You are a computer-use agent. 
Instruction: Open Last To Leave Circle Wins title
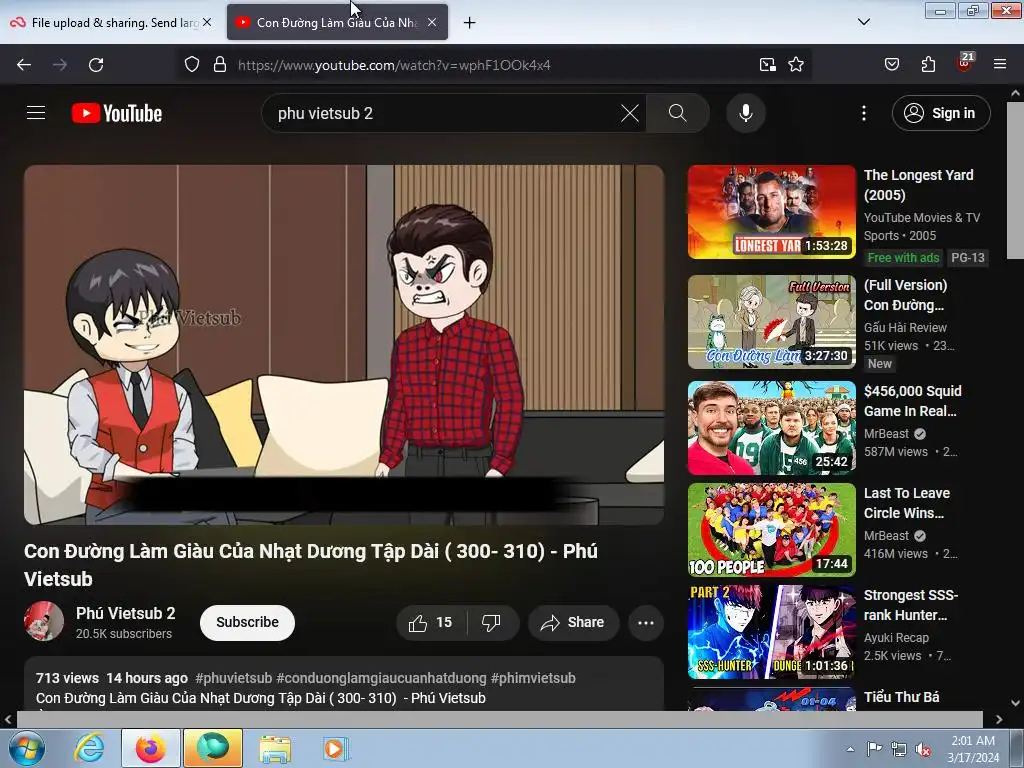(x=906, y=503)
